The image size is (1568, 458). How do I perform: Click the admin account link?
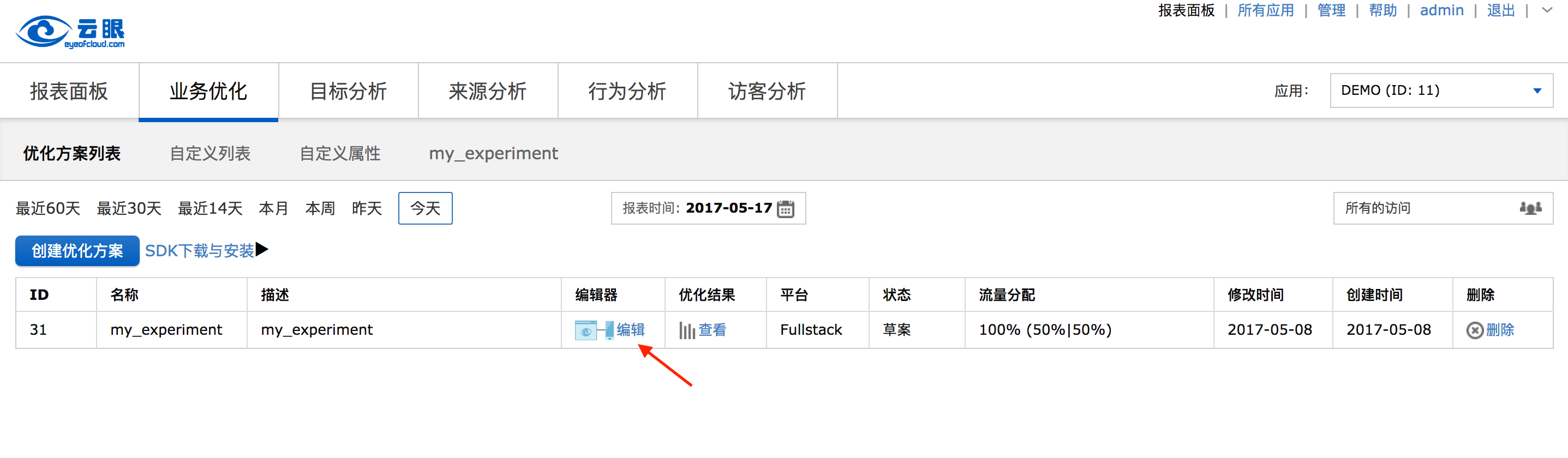click(x=1441, y=10)
